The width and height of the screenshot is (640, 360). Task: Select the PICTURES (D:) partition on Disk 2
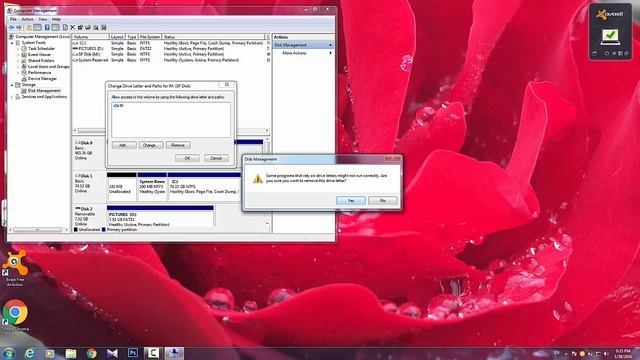(x=160, y=216)
